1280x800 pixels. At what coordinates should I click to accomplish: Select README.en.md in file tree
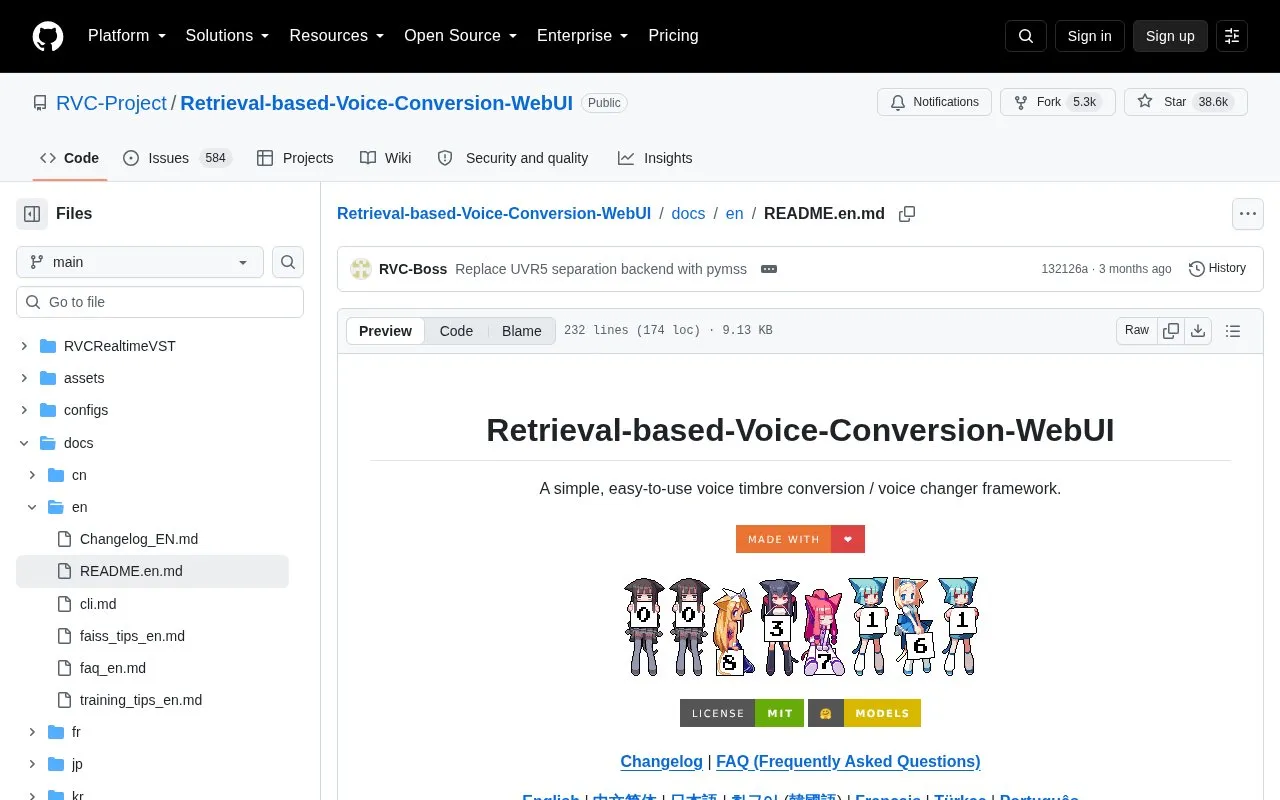click(152, 571)
